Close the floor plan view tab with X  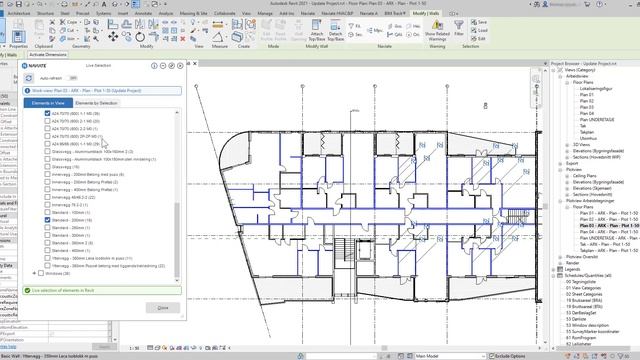click(x=195, y=64)
